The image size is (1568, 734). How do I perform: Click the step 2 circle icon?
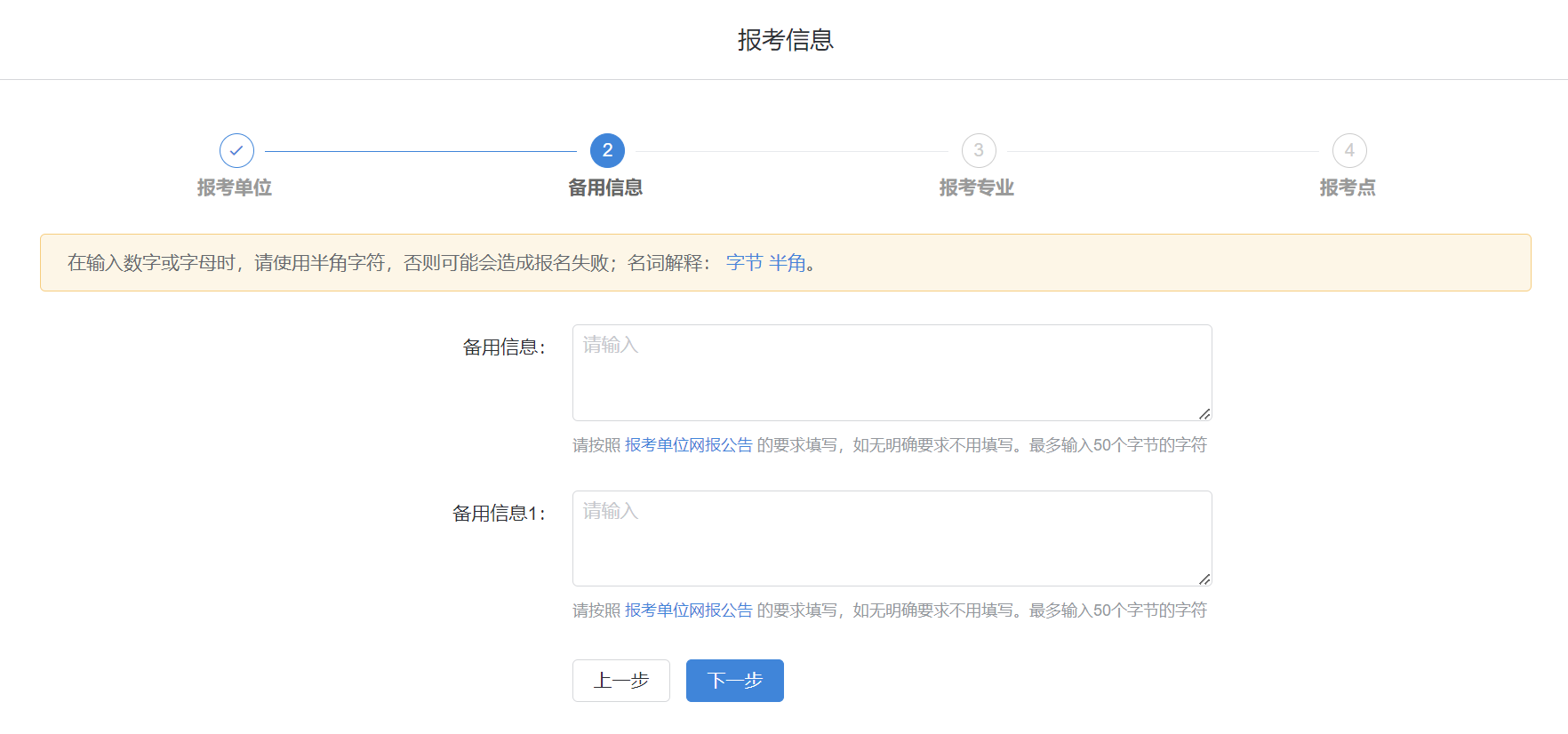pyautogui.click(x=607, y=151)
